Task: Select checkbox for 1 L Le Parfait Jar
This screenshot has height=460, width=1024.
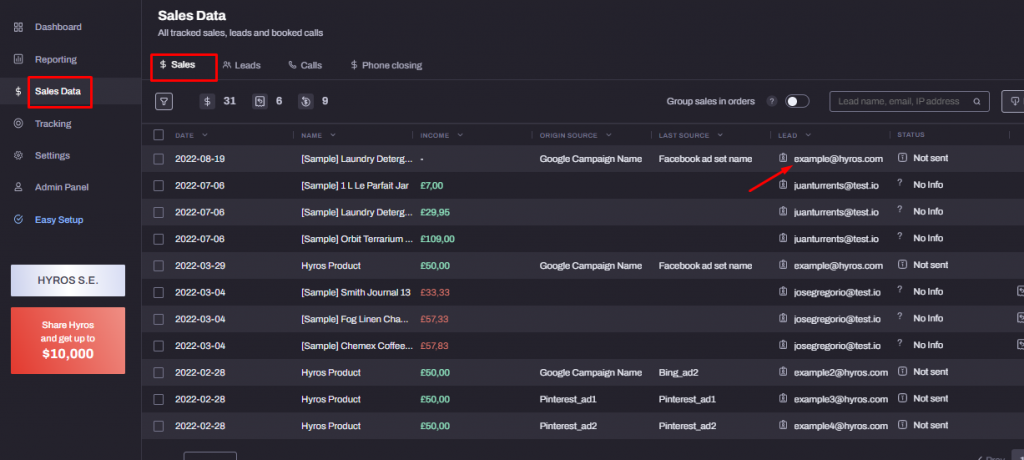Action: (159, 186)
